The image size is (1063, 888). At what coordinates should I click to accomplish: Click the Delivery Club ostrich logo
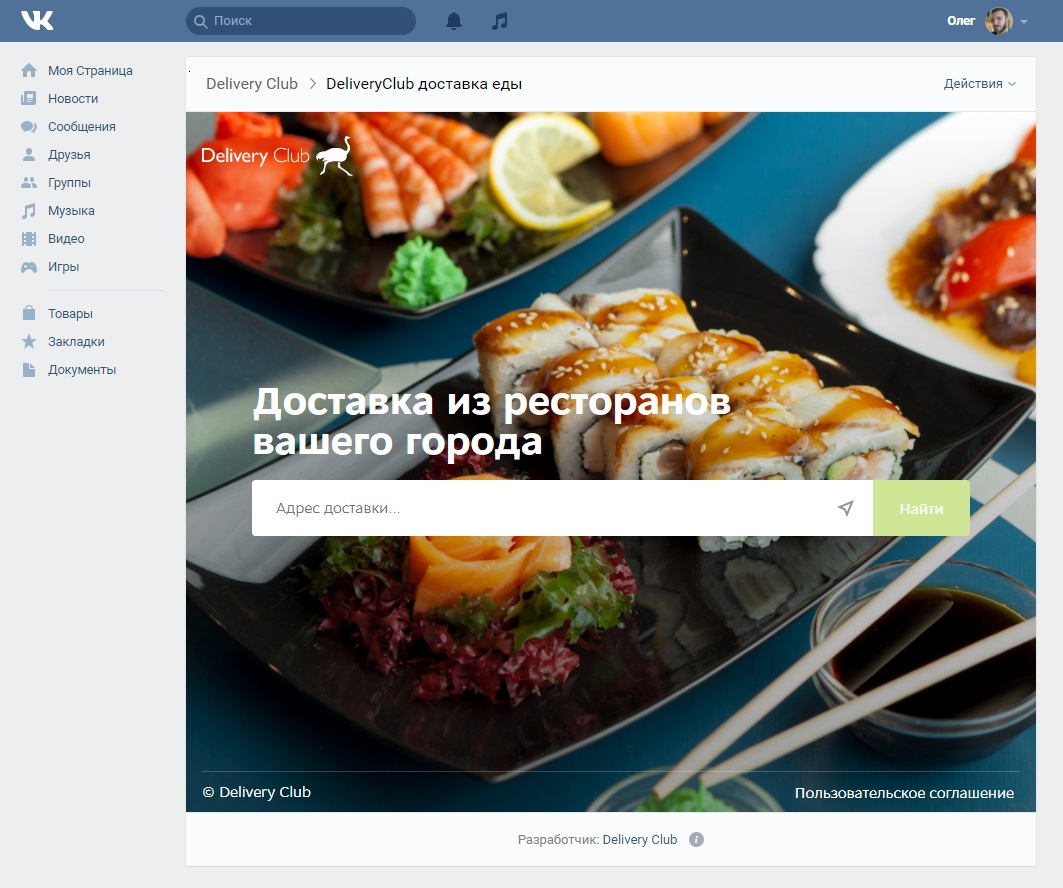pyautogui.click(x=277, y=156)
